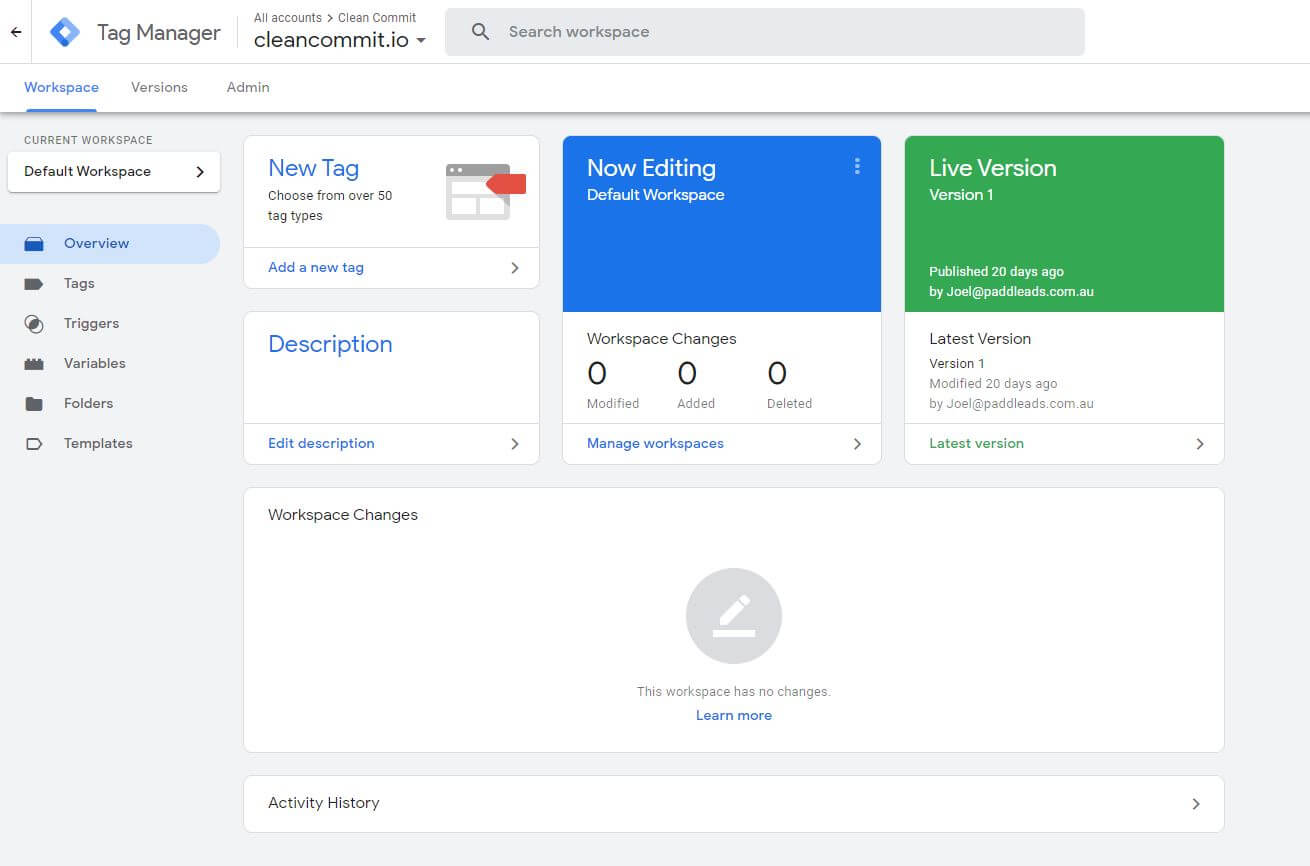This screenshot has height=866, width=1310.
Task: Click the back arrow icon
Action: pyautogui.click(x=16, y=32)
